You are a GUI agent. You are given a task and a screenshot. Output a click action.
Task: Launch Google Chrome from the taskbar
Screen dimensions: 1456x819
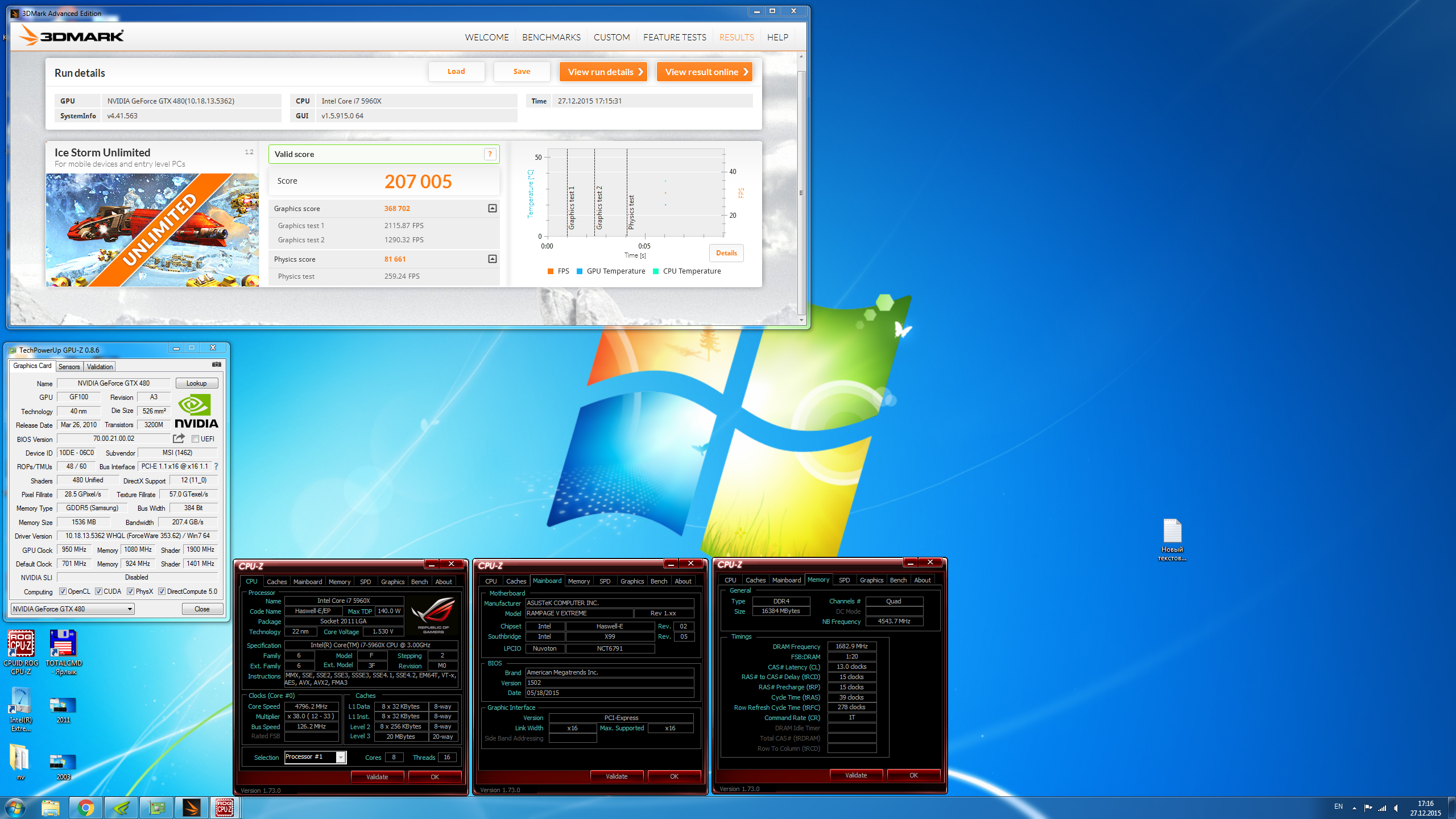coord(86,808)
